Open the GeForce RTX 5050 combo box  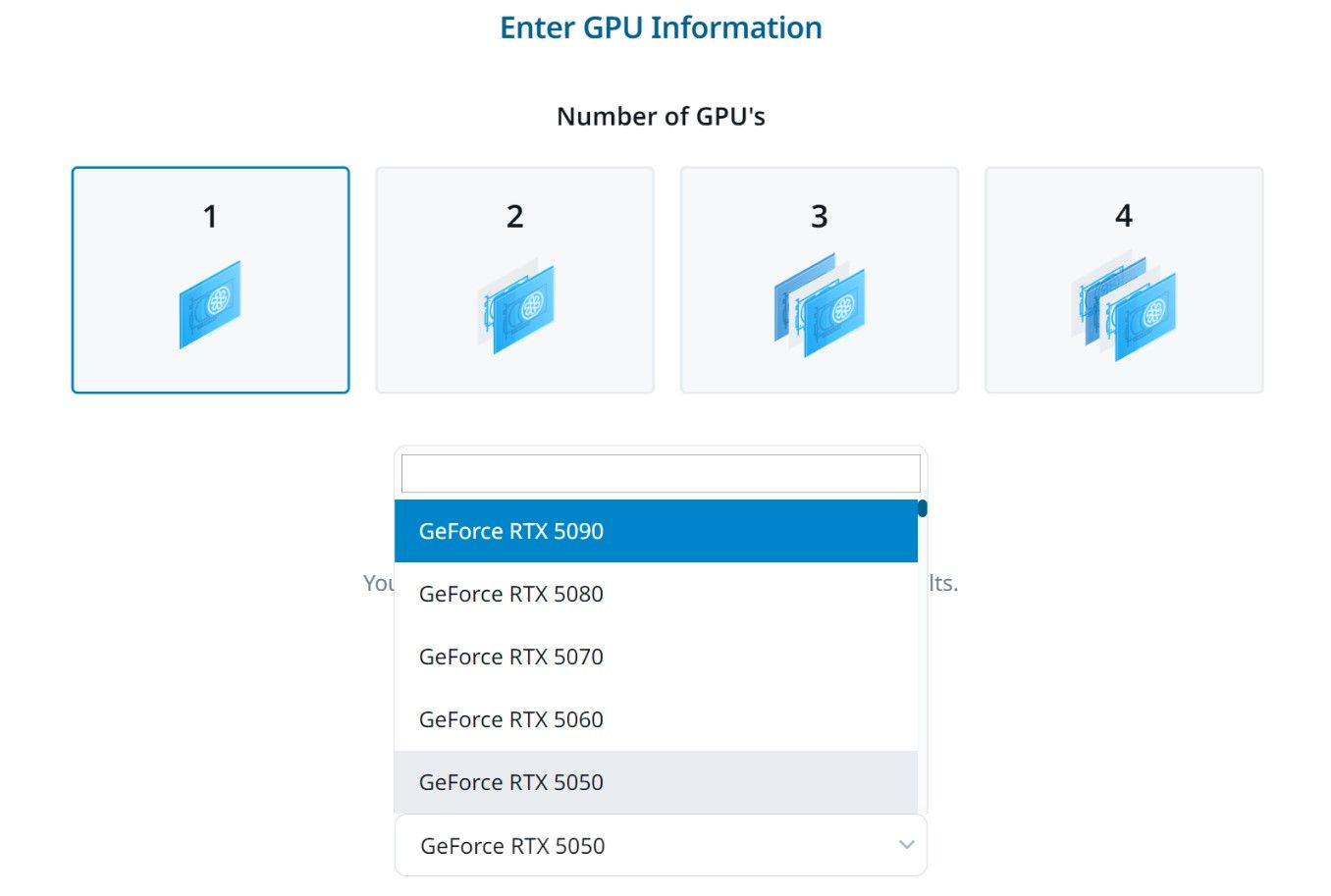[x=660, y=845]
